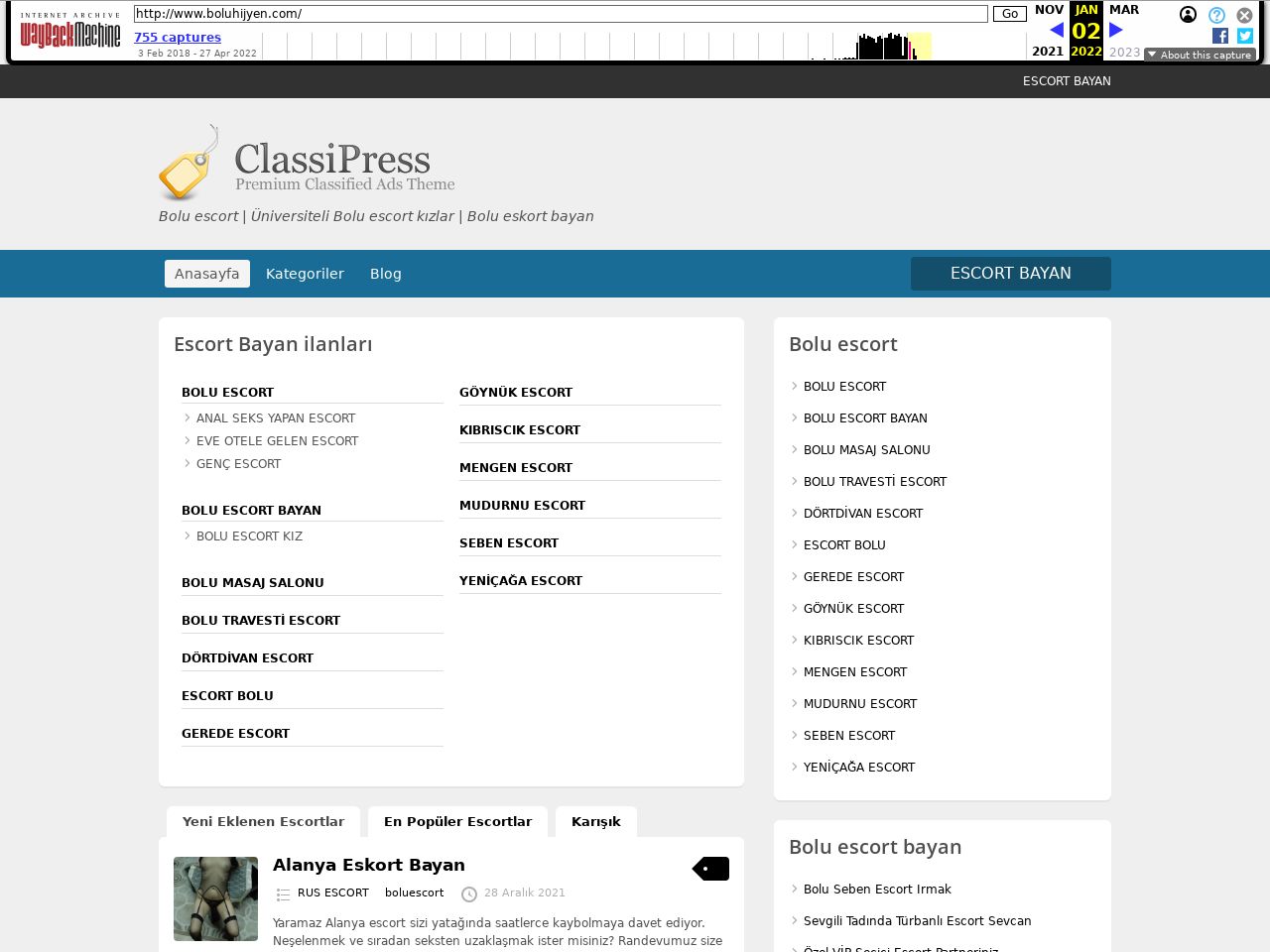Switch to Karışık tab

[595, 821]
